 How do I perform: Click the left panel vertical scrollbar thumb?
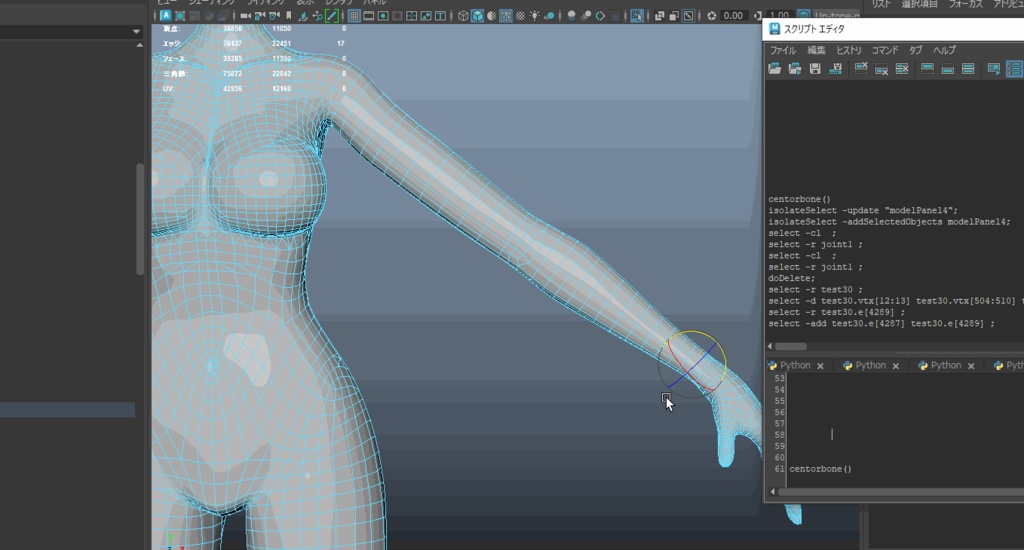click(140, 219)
